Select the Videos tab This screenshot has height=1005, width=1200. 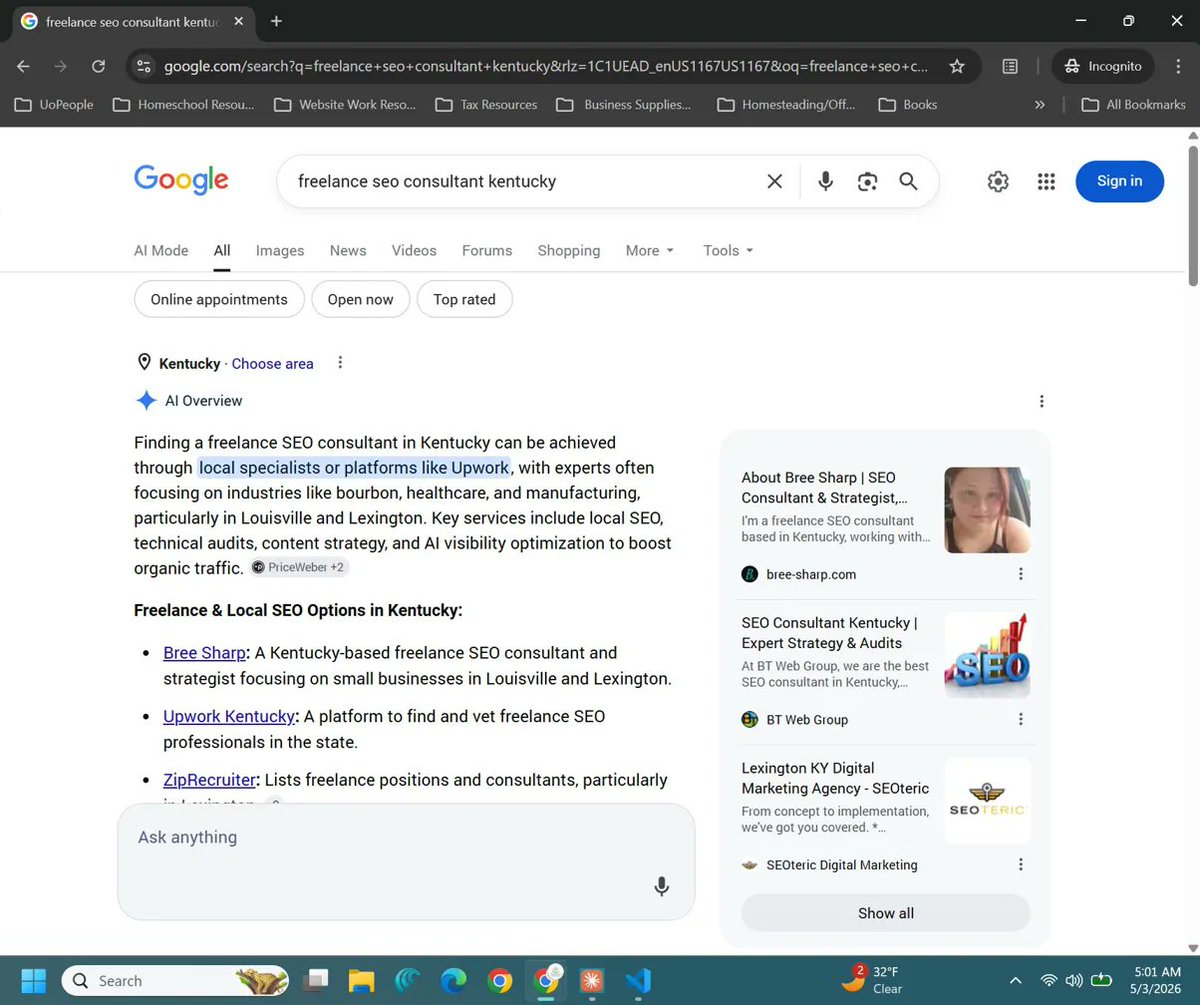(414, 251)
